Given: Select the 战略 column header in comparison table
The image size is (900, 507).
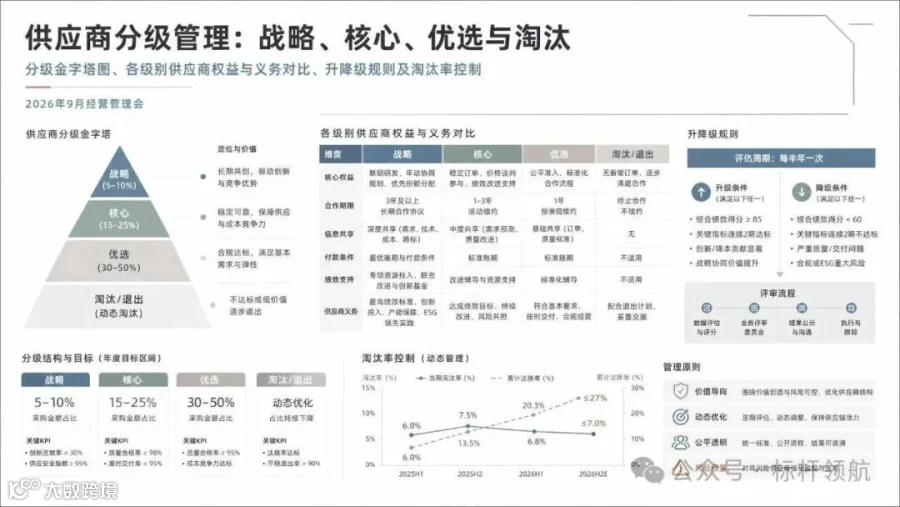Looking at the screenshot, I should [x=402, y=154].
